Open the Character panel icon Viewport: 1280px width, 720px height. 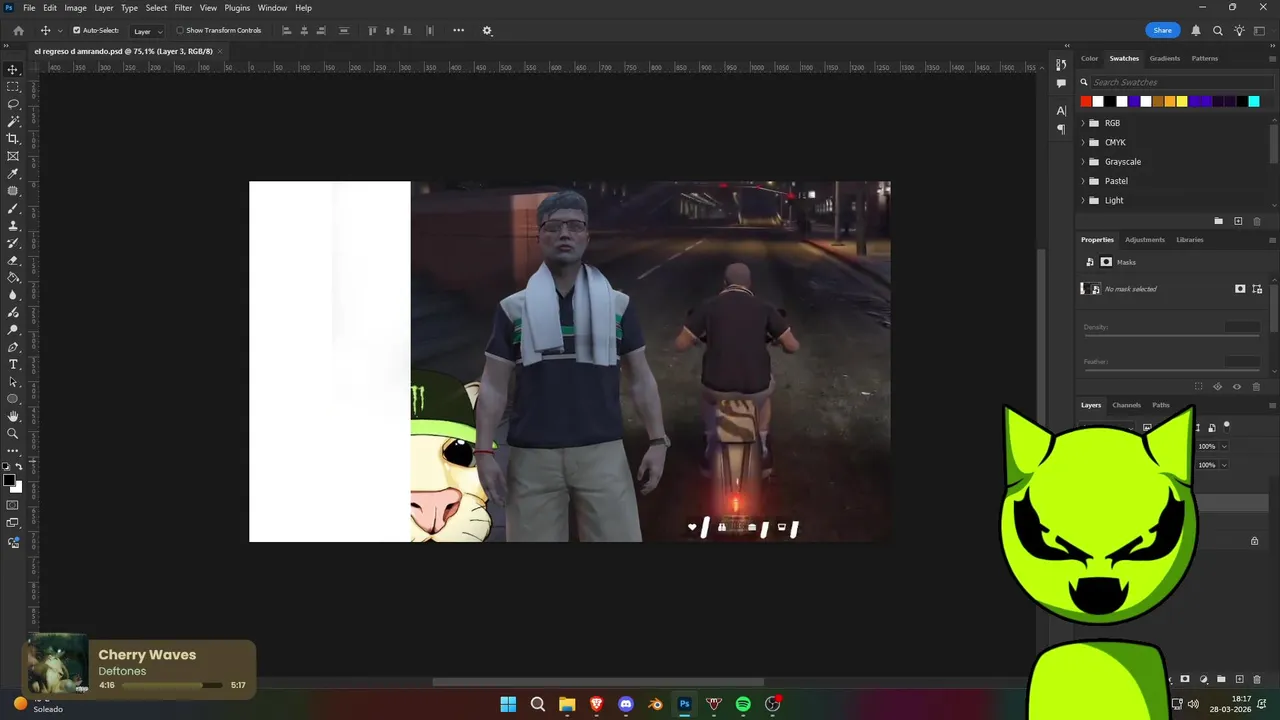tap(1061, 111)
